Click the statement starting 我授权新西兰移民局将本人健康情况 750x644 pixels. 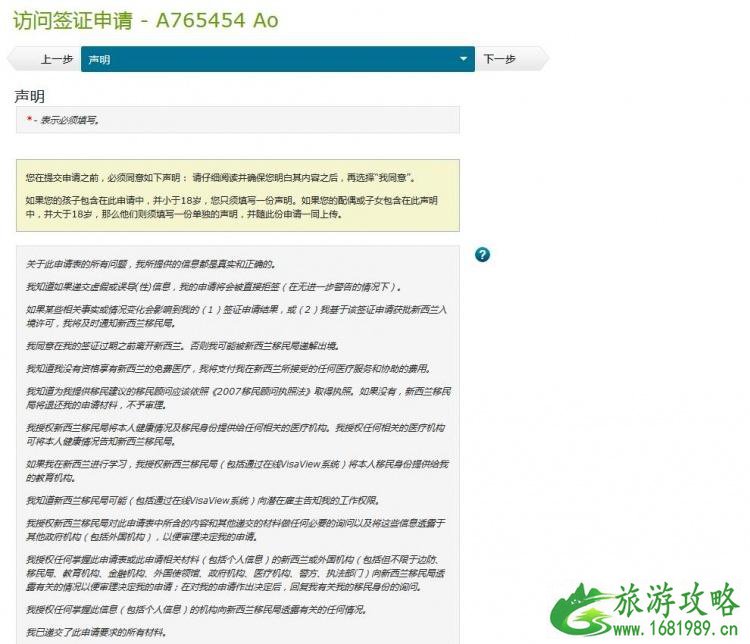tap(236, 434)
